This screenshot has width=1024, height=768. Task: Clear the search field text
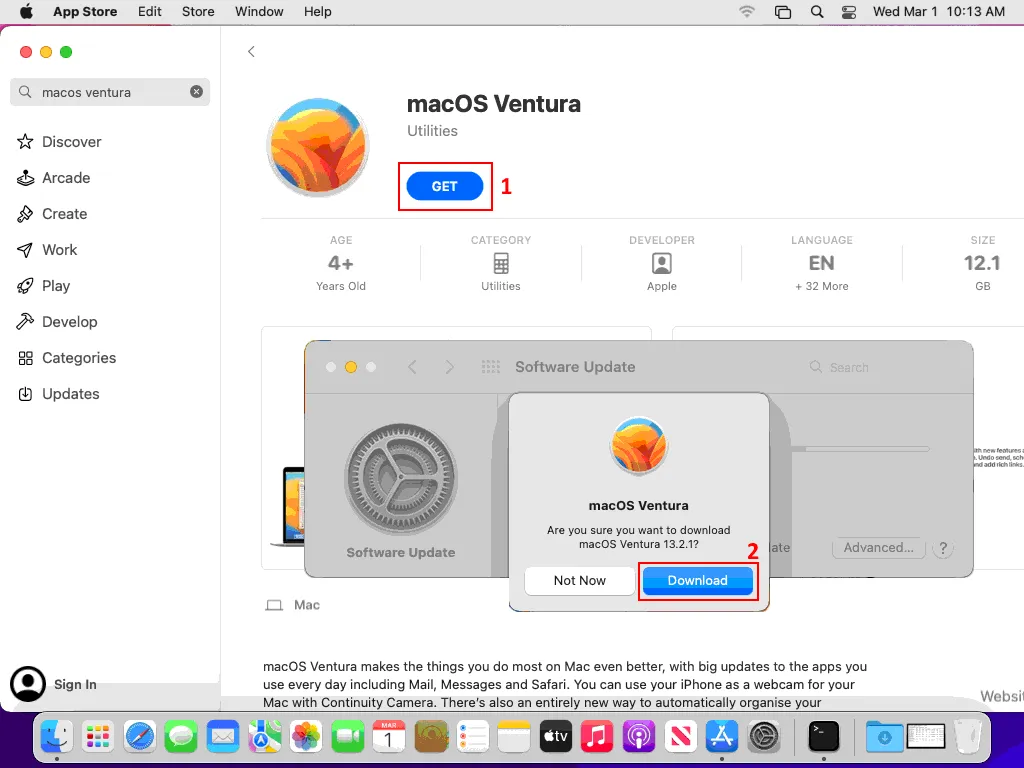tap(196, 92)
